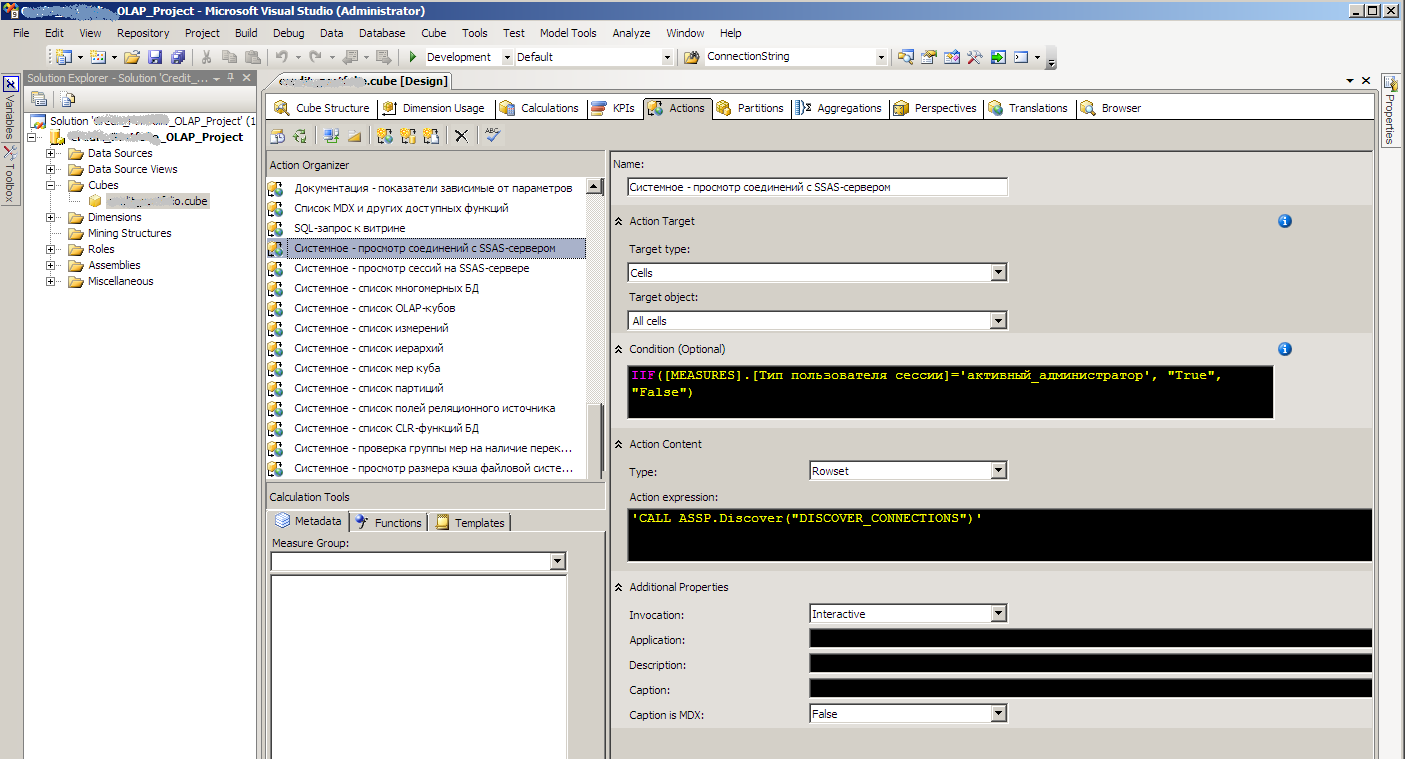Click the Action expression editor
Screen dimensions: 1405x759
[999, 535]
